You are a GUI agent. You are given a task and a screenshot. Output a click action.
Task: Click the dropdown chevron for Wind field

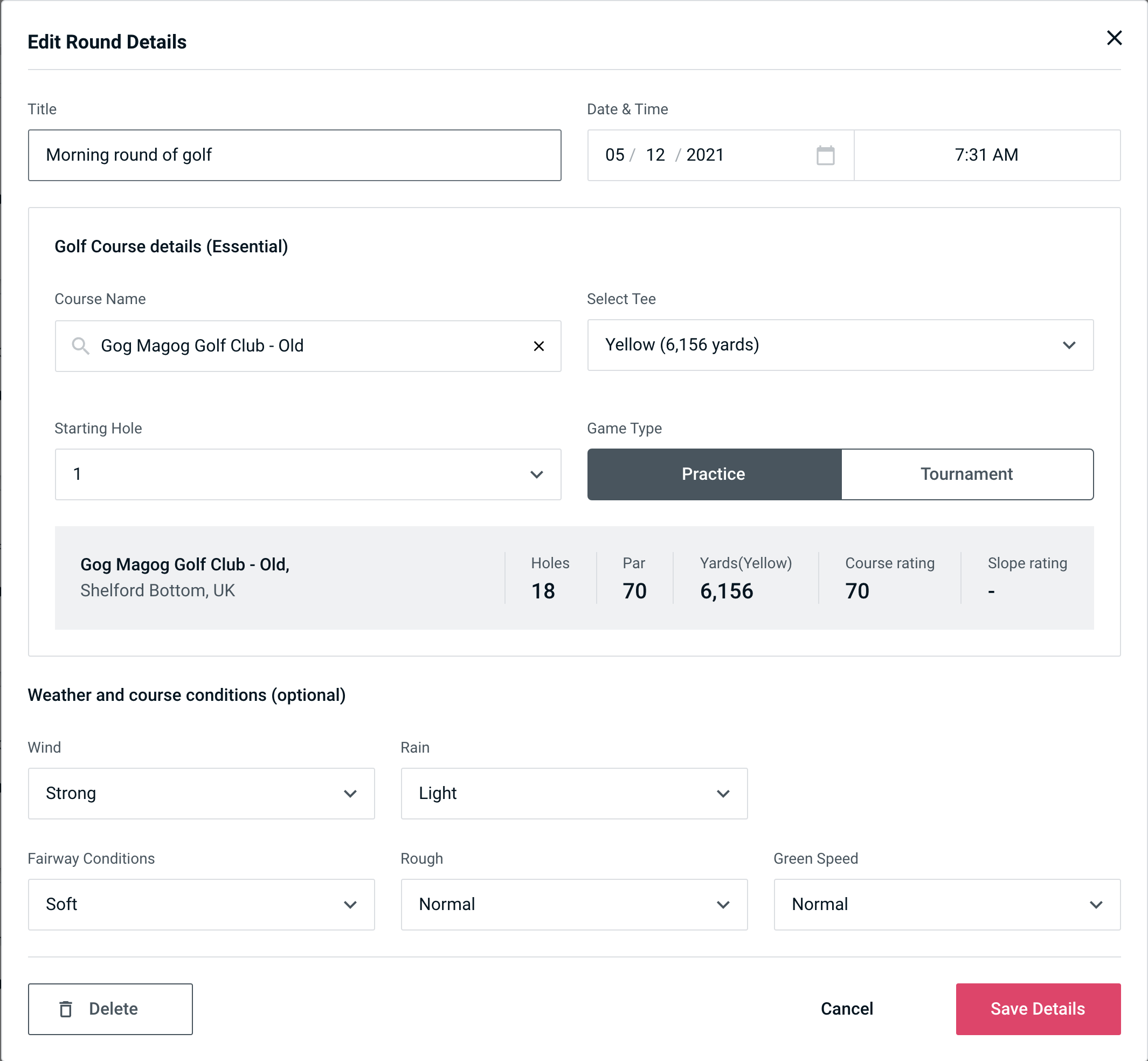coord(350,793)
